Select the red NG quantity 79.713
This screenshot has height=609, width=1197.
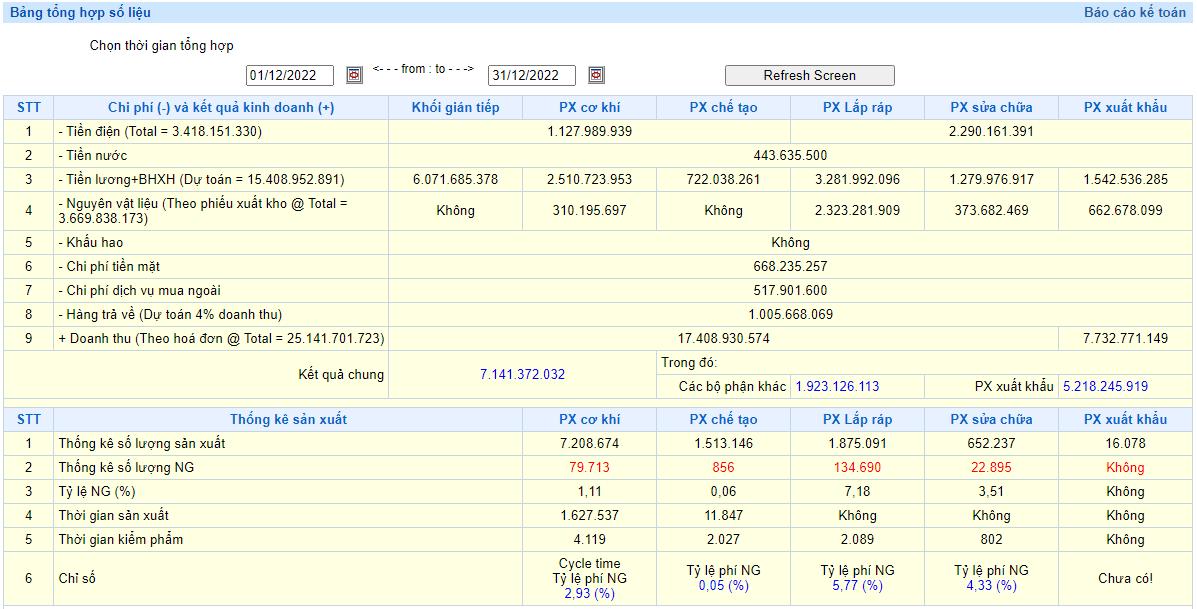point(589,467)
